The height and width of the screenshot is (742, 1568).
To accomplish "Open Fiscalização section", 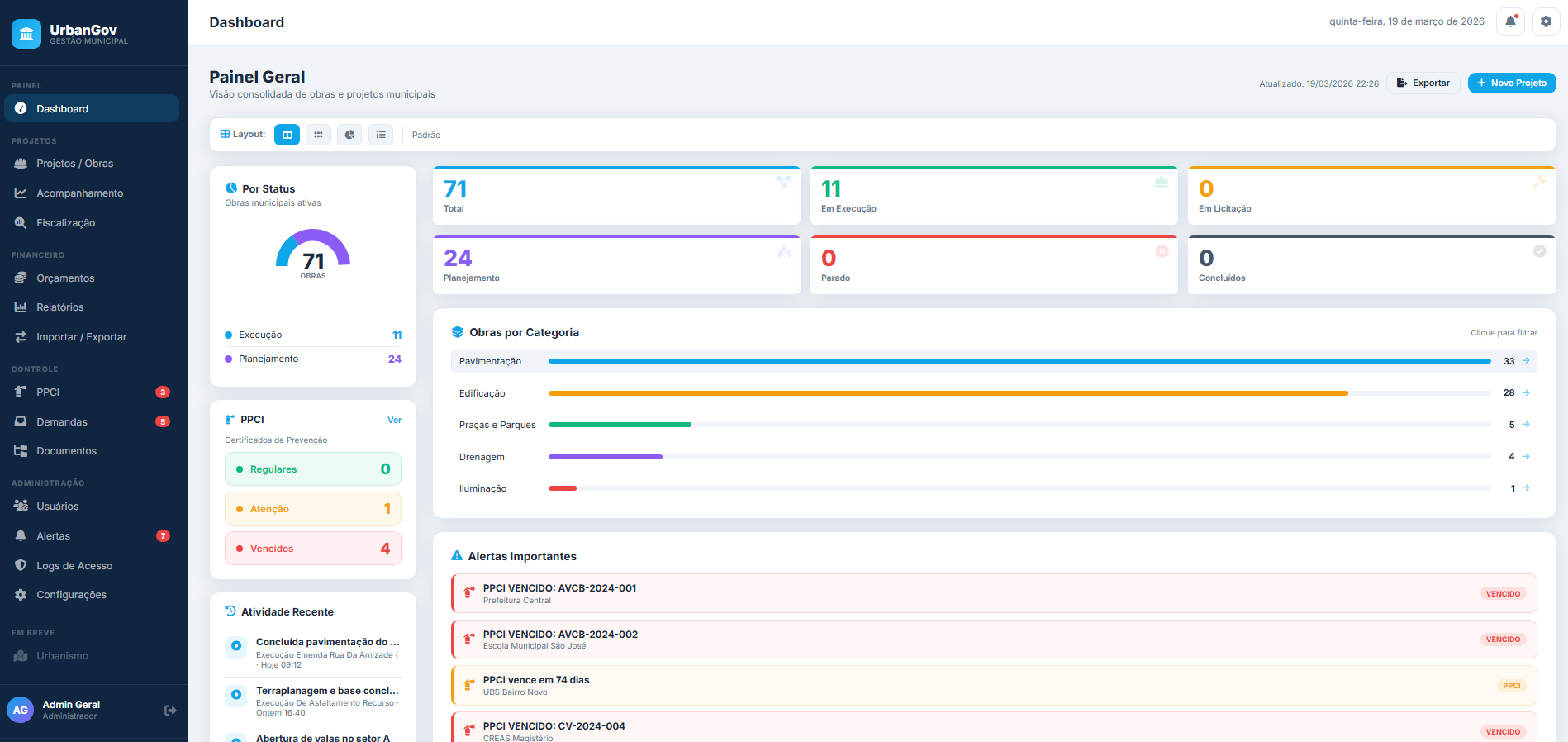I will (x=92, y=223).
